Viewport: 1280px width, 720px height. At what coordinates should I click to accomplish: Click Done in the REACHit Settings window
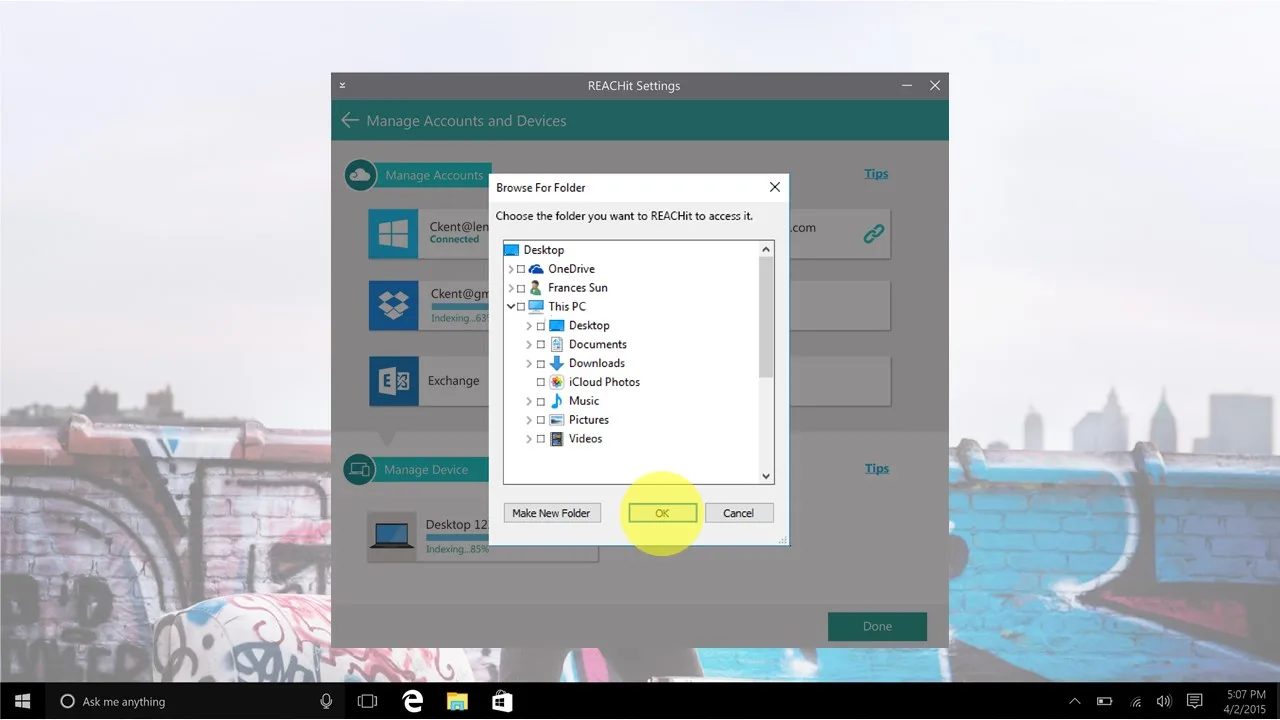coord(877,627)
